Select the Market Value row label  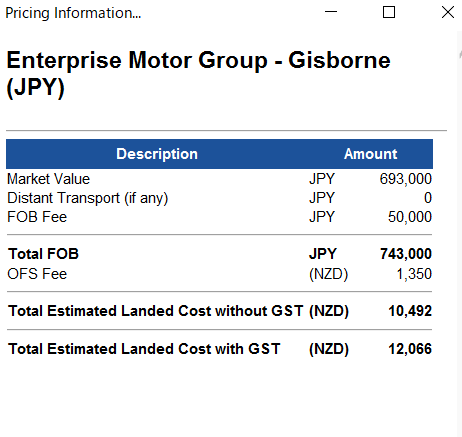coord(49,179)
